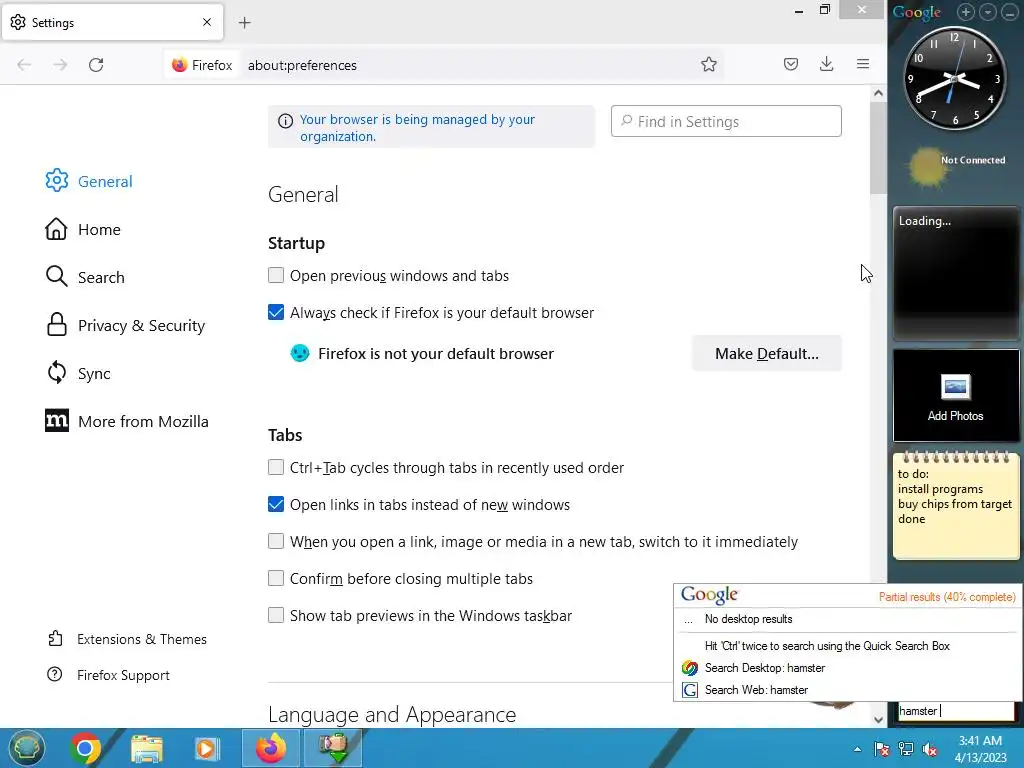
Task: Click the taskbar clock showing 3:41 AM
Action: (980, 749)
